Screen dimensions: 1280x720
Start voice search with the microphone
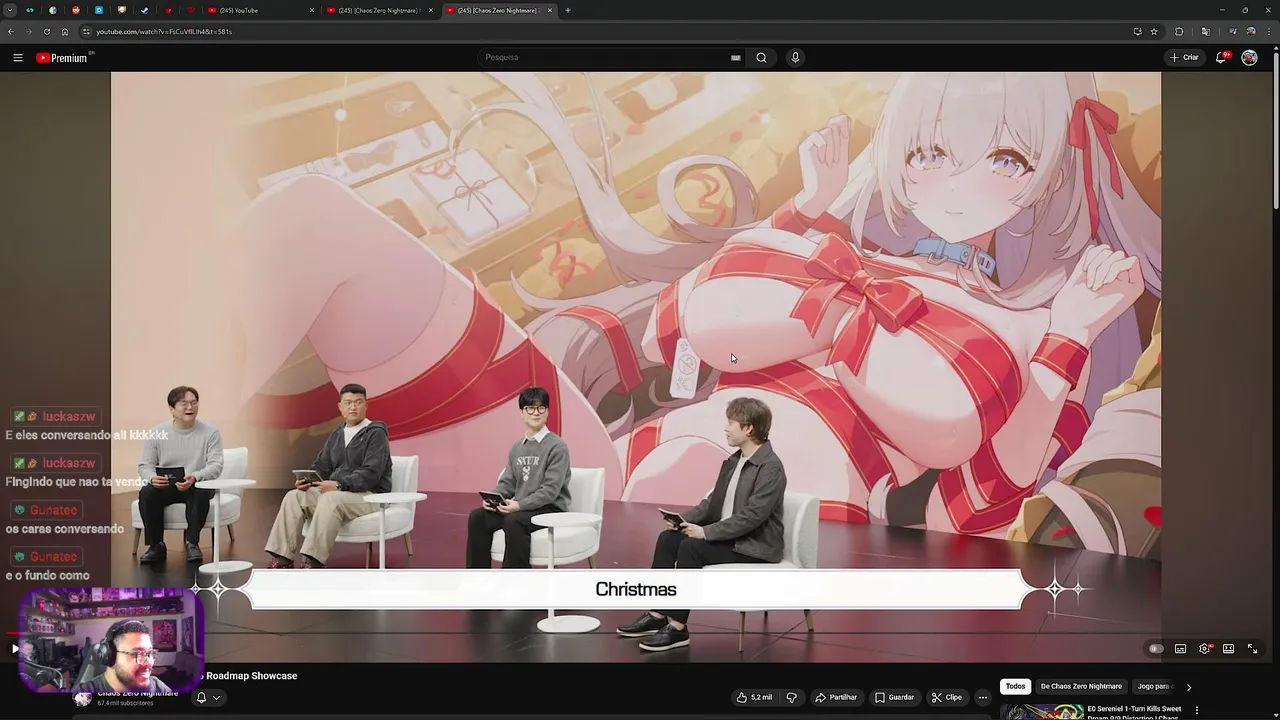[795, 57]
